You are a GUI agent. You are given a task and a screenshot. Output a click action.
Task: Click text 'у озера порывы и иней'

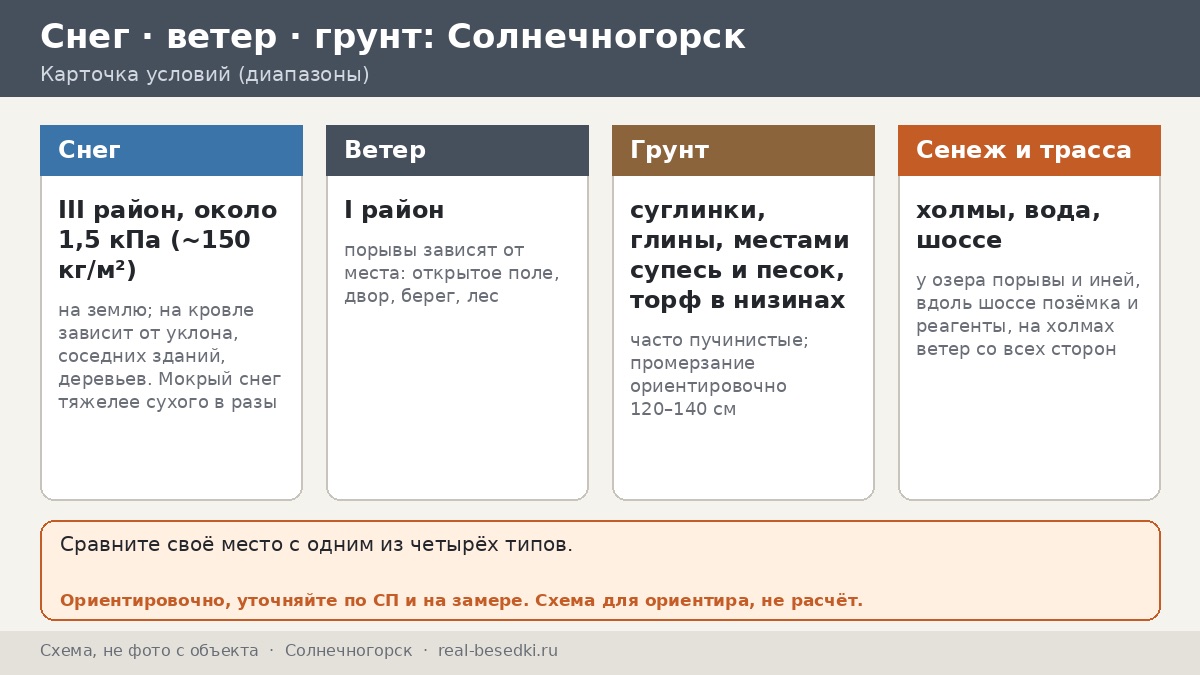[x=1028, y=280]
